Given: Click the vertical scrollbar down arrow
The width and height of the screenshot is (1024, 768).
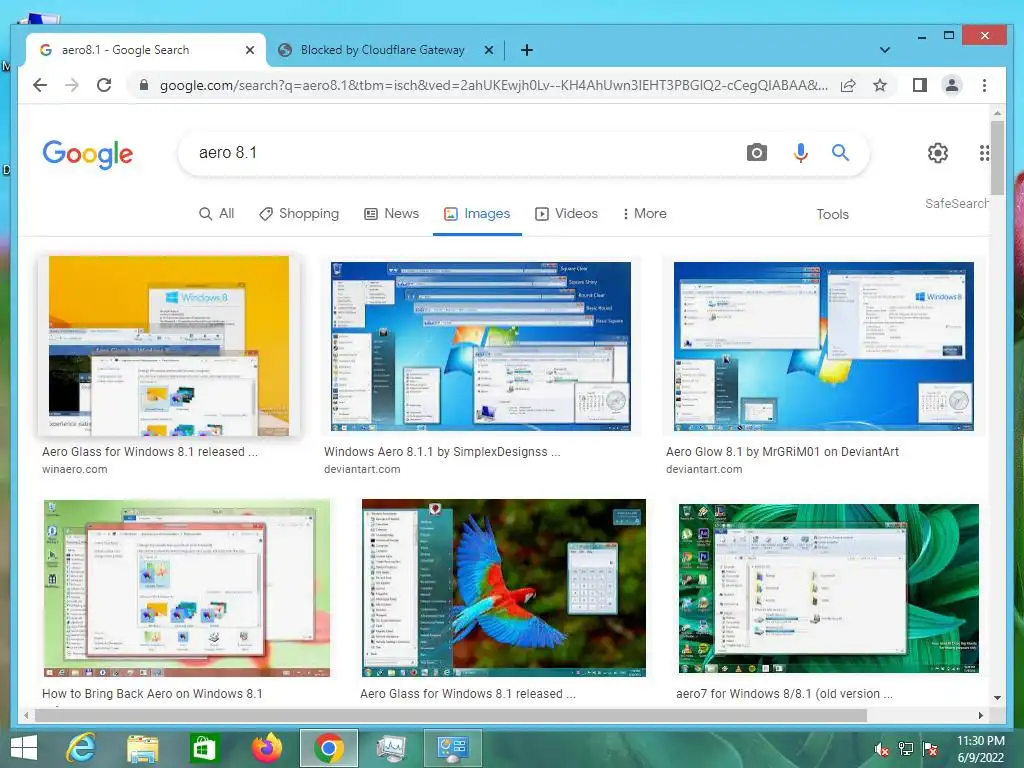Looking at the screenshot, I should pyautogui.click(x=997, y=697).
